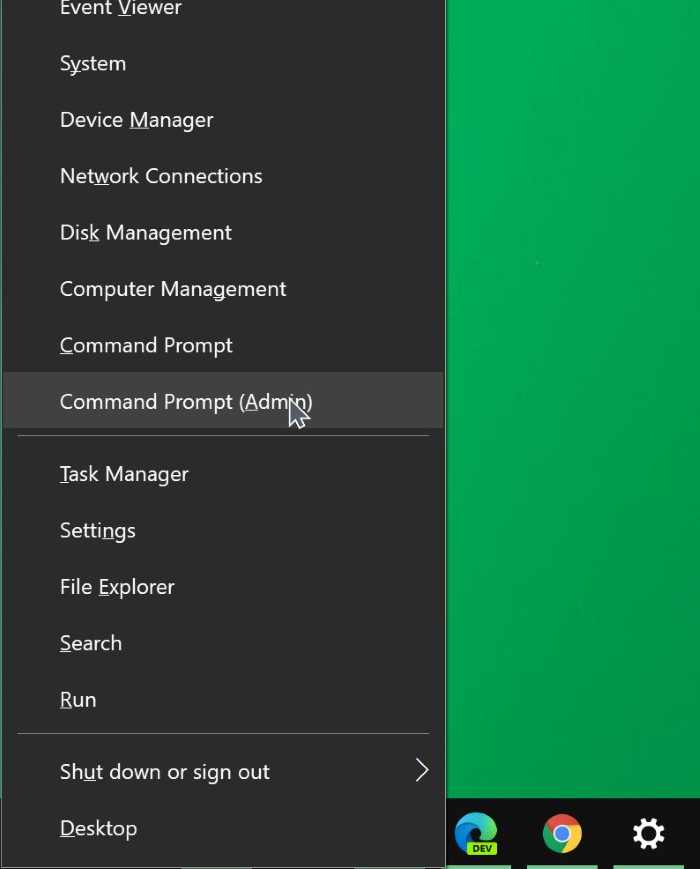Select the System menu entry
The height and width of the screenshot is (869, 700).
click(223, 64)
